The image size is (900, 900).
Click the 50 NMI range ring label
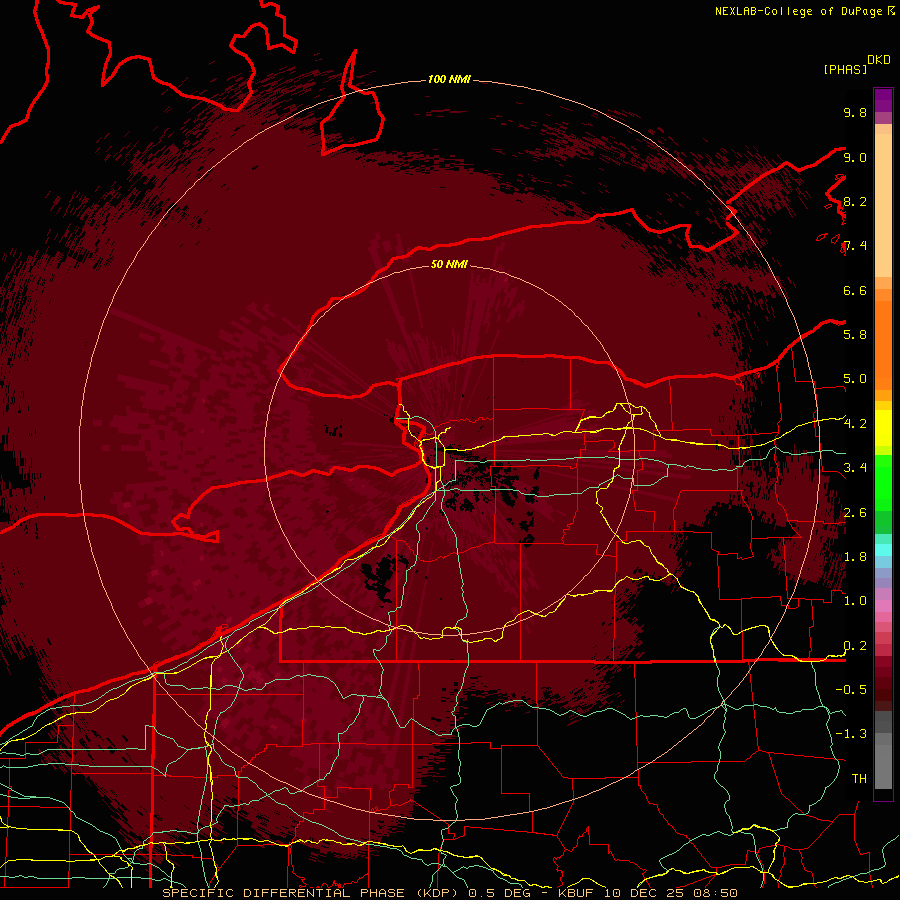pyautogui.click(x=449, y=264)
